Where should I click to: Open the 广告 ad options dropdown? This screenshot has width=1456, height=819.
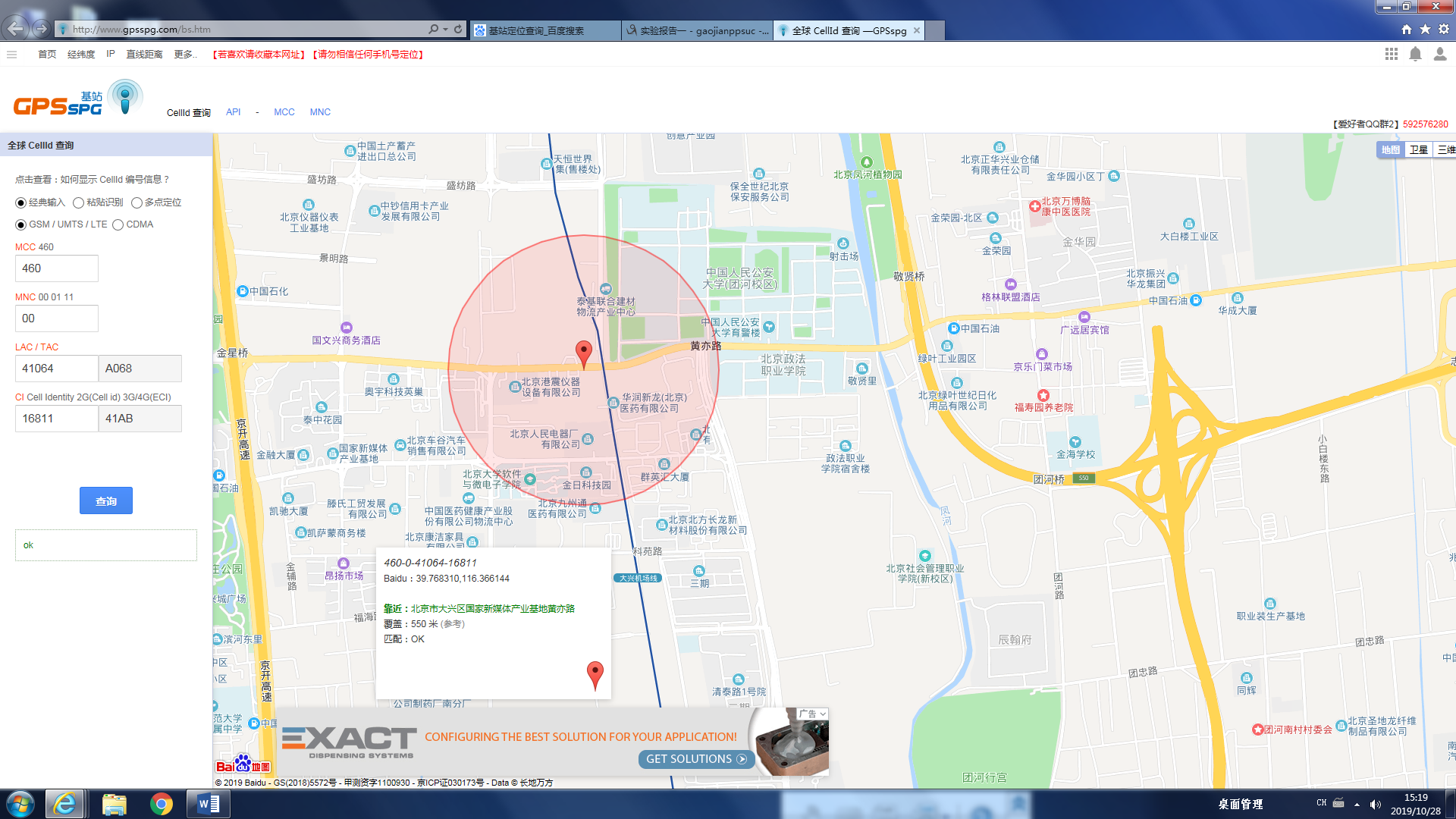coord(811,714)
